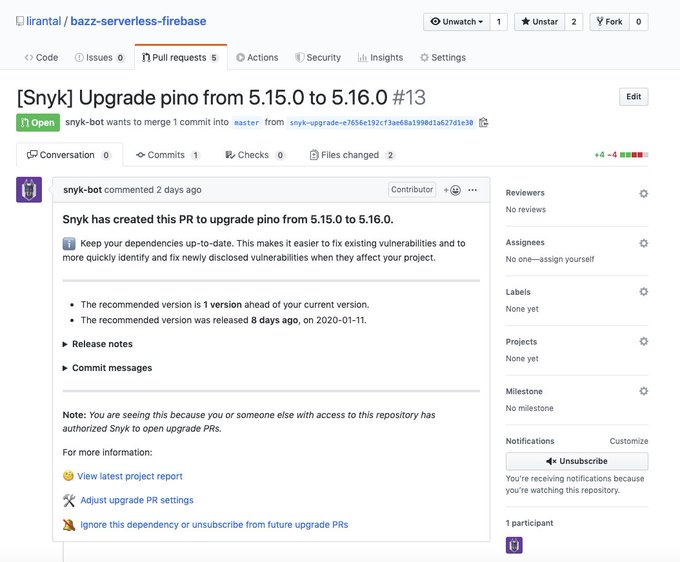Screen dimensions: 680x562
Task: Switch to the Issues tab
Action: tap(99, 57)
